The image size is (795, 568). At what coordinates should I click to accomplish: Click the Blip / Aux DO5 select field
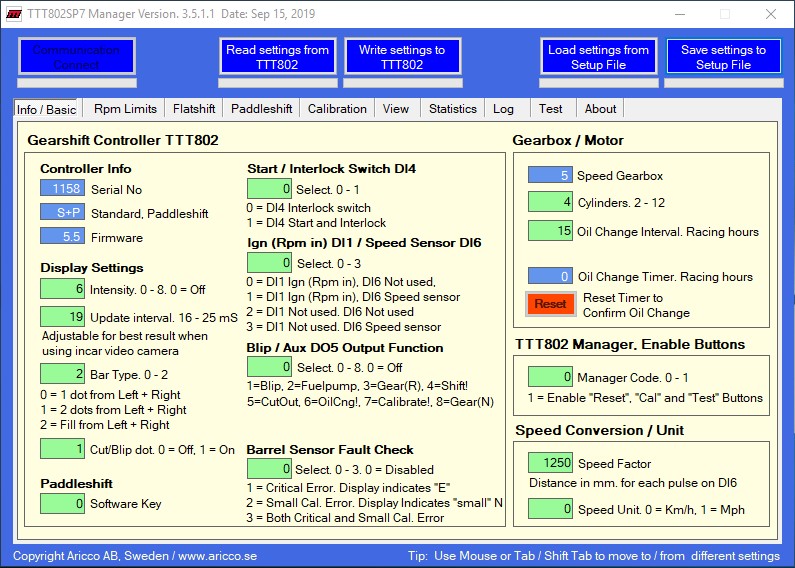click(x=269, y=367)
